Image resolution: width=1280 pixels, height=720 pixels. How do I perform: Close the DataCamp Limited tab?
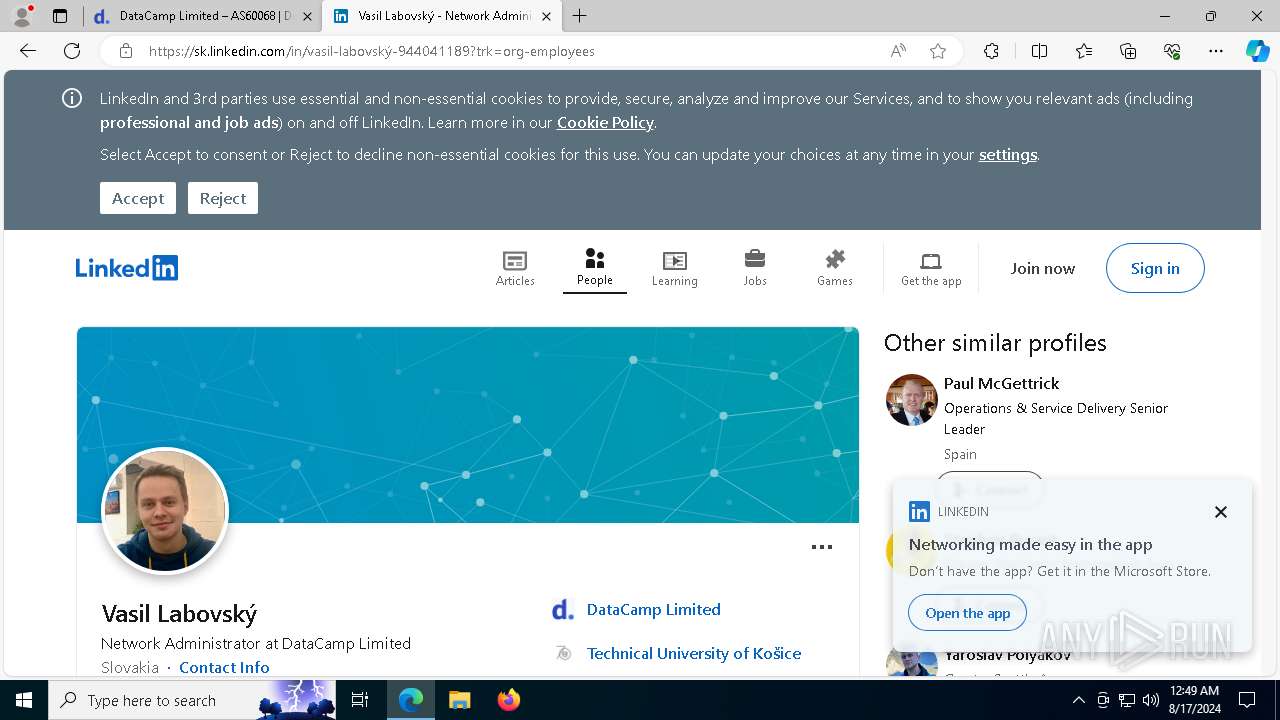[307, 16]
